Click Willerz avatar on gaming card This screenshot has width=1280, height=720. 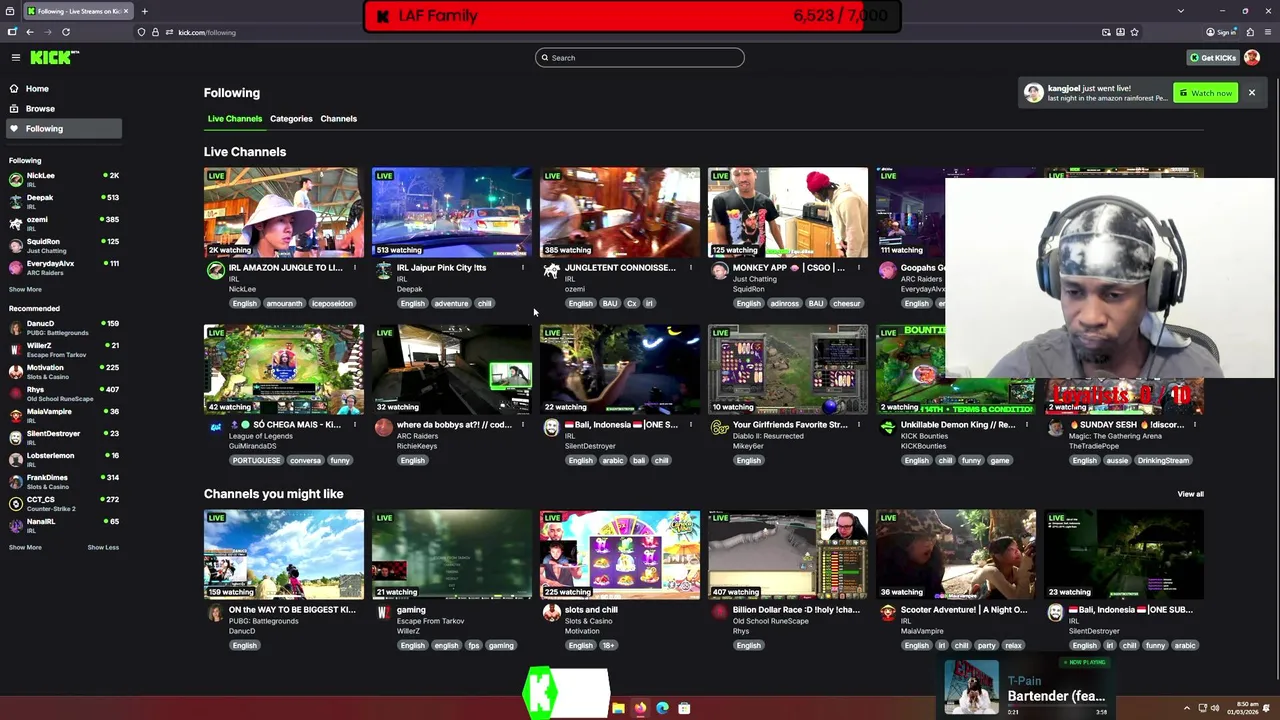(383, 613)
